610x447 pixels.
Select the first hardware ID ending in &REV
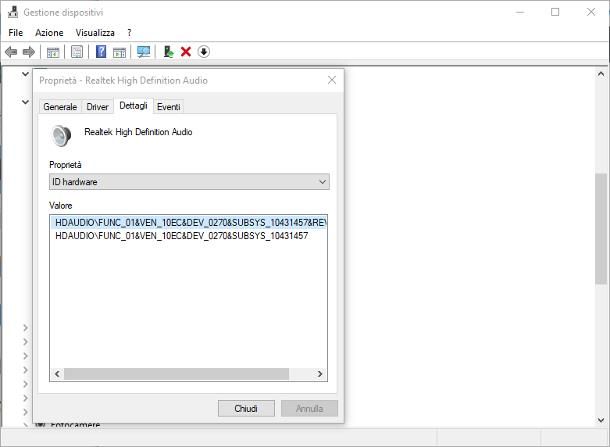(188, 223)
